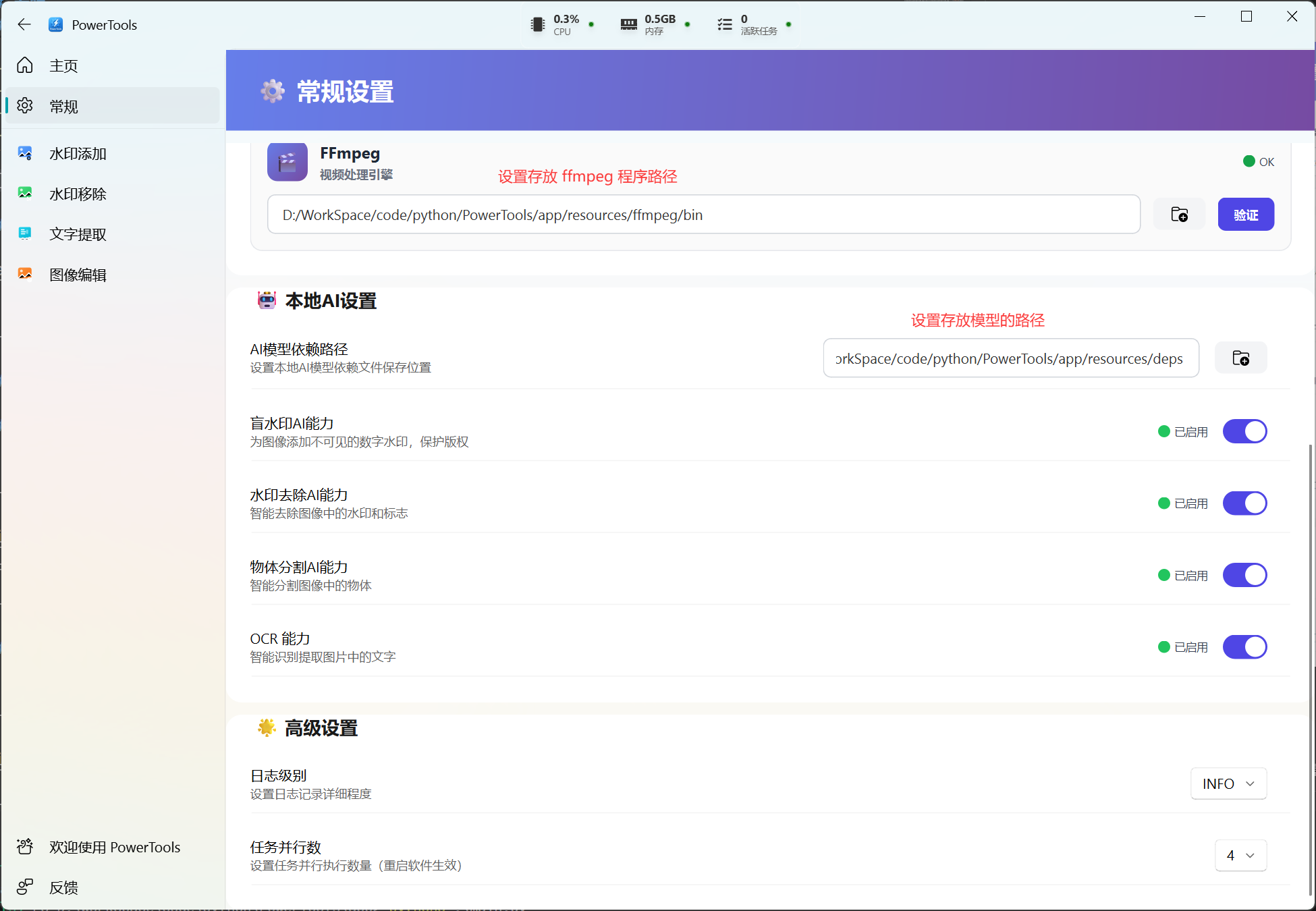Select 常规 in the sidebar
The width and height of the screenshot is (1316, 911).
click(112, 106)
